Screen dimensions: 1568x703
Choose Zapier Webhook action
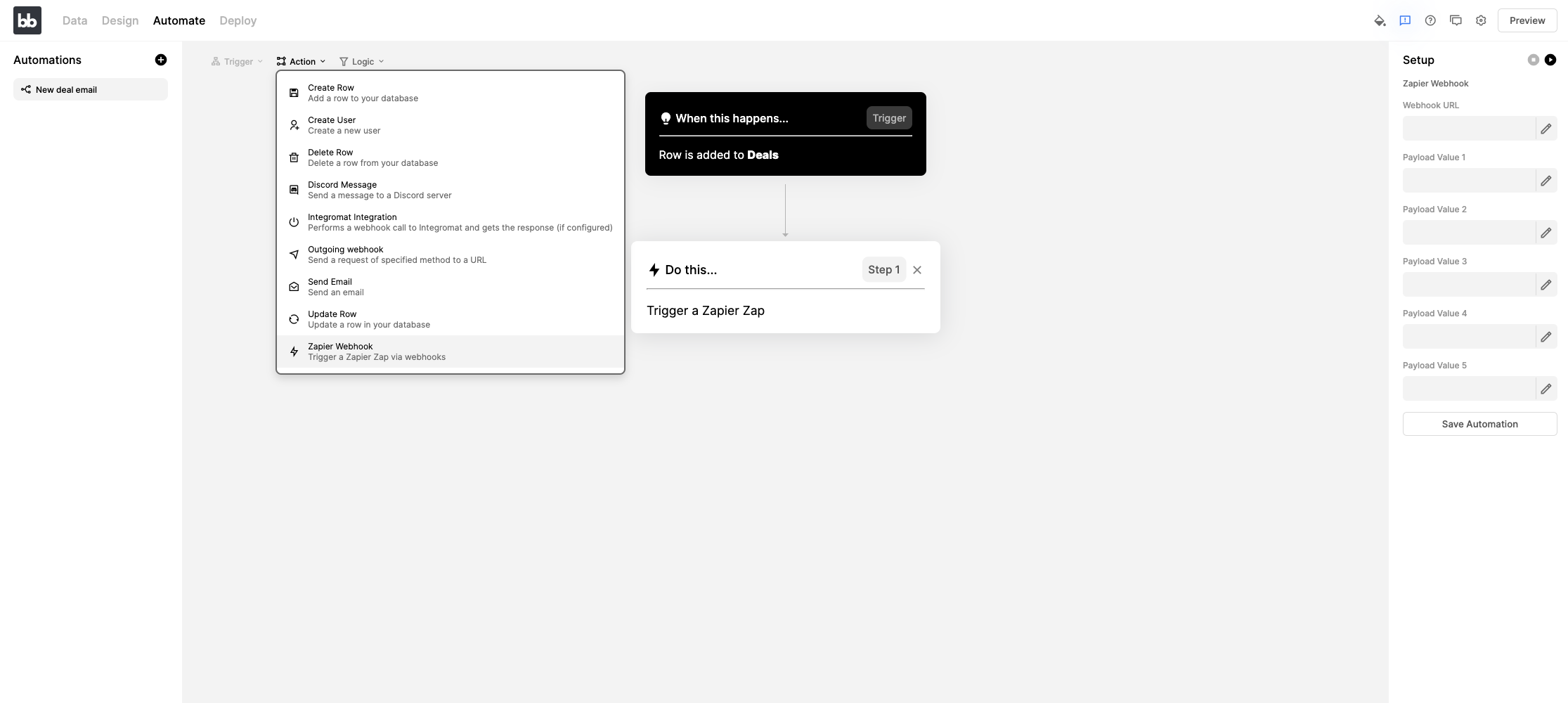(451, 351)
